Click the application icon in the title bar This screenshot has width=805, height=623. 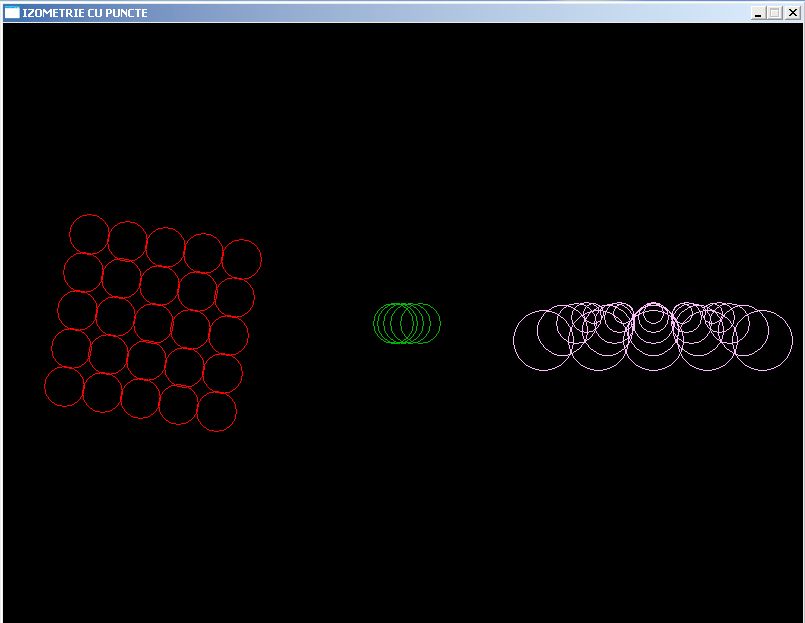pos(12,12)
